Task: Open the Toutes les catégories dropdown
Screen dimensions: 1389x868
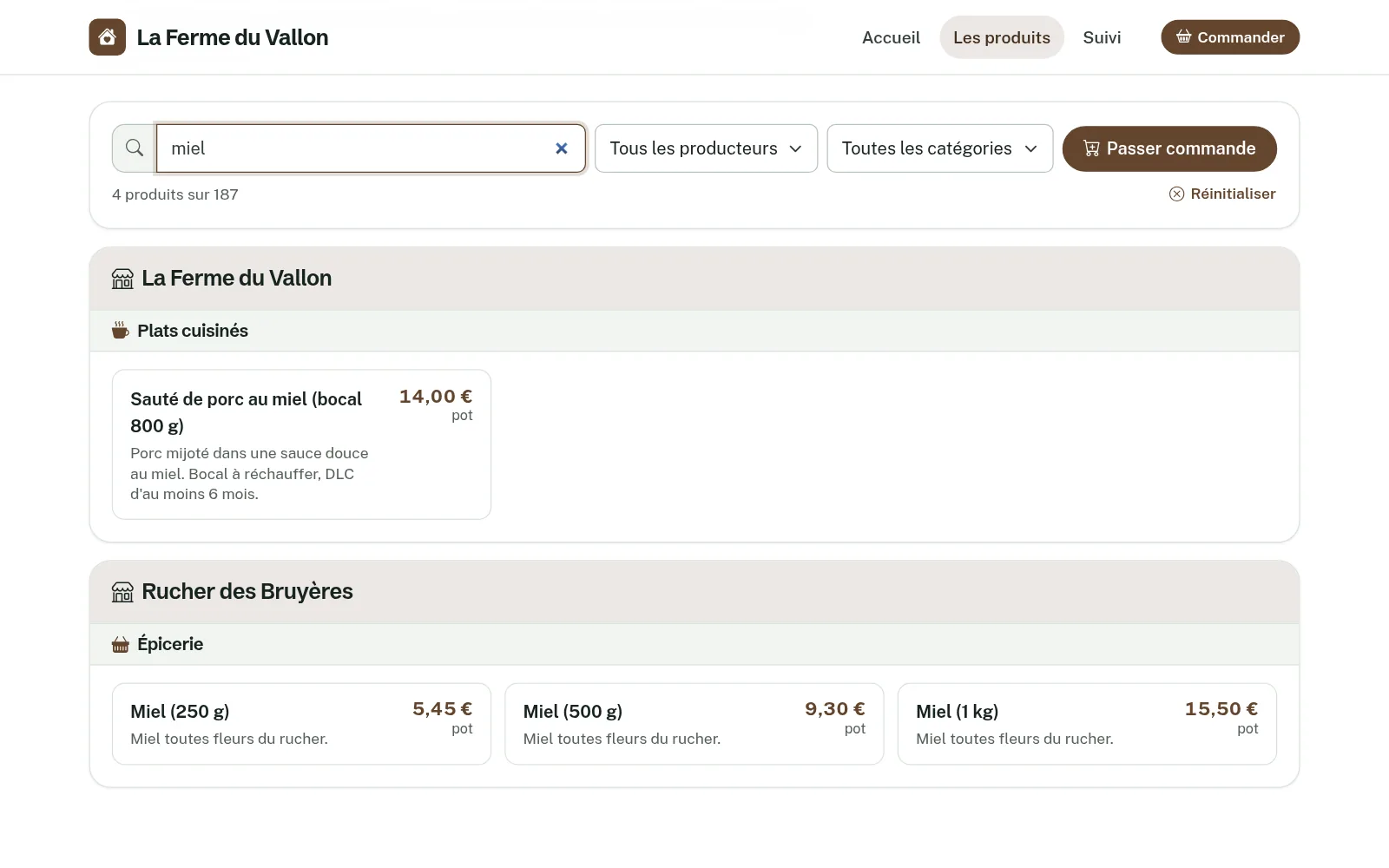Action: pyautogui.click(x=939, y=148)
